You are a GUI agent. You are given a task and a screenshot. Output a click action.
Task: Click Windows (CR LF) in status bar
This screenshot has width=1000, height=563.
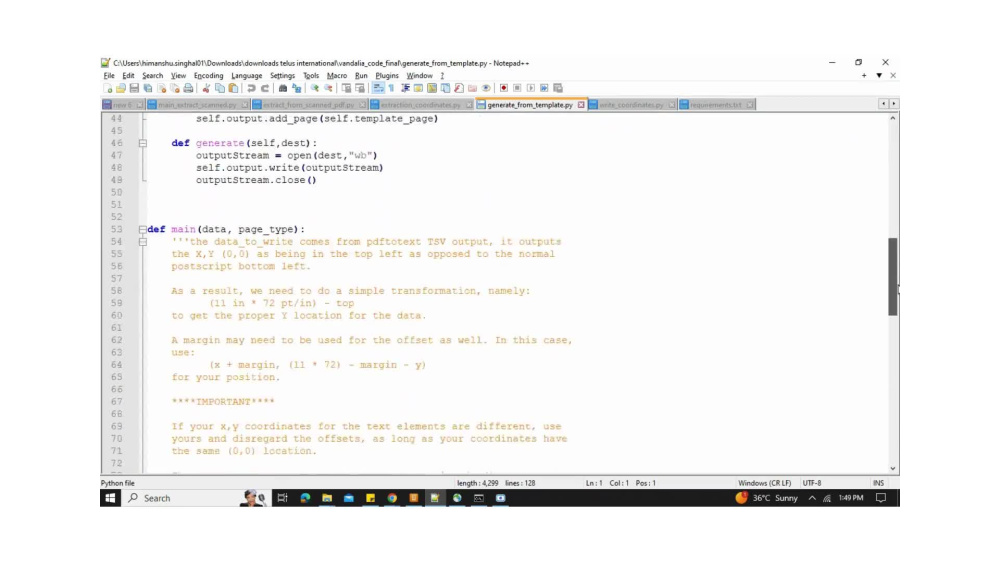tap(764, 483)
